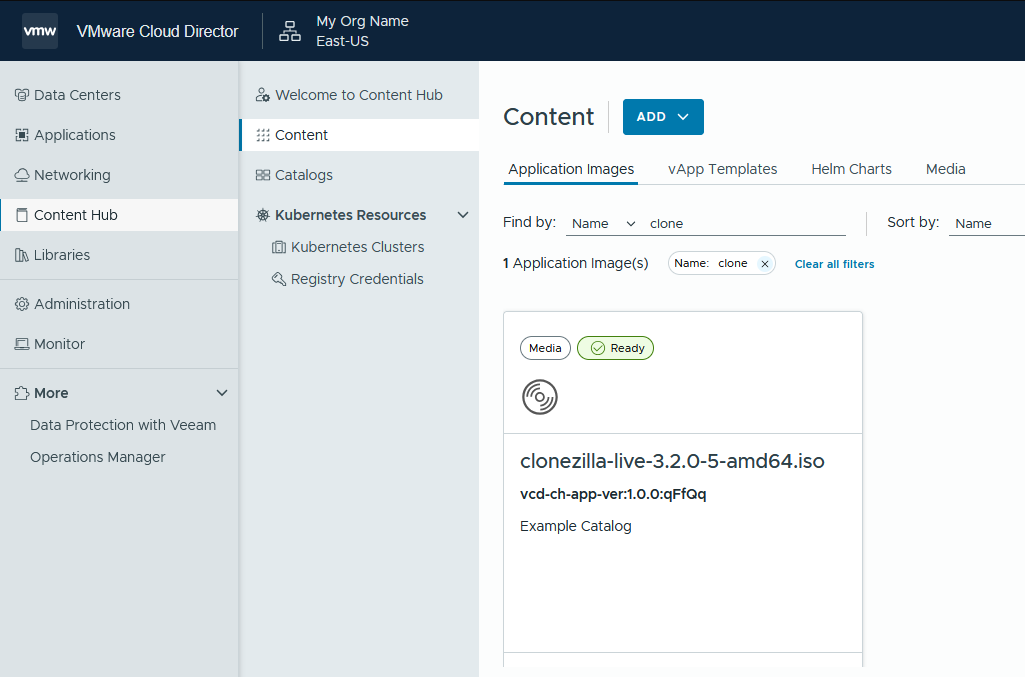Open Registry Credentials
This screenshot has height=677, width=1025.
(360, 279)
